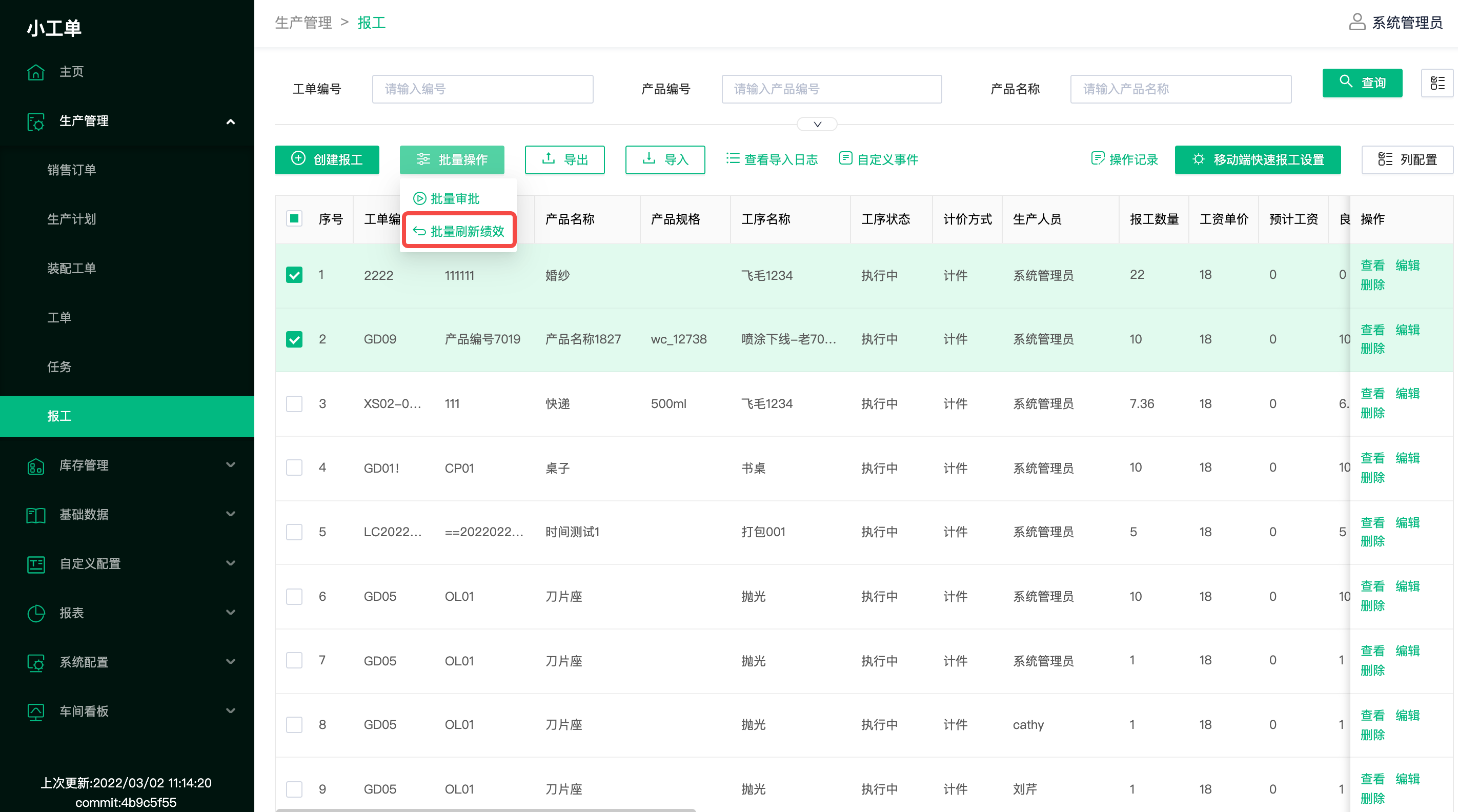The width and height of the screenshot is (1458, 812).
Task: Check the checkbox for row 3 (XS02-0...)
Action: click(294, 404)
